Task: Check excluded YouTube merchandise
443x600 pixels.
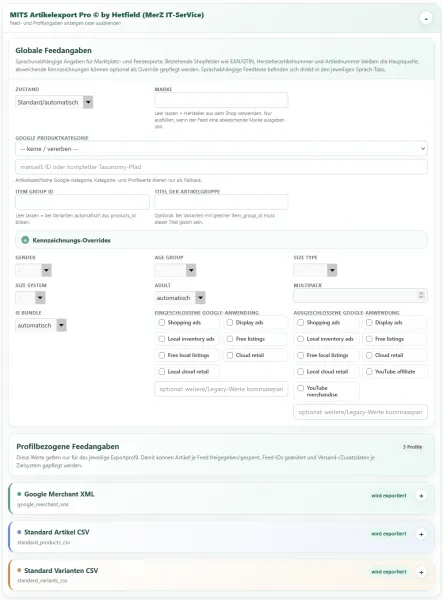Action: (x=300, y=388)
